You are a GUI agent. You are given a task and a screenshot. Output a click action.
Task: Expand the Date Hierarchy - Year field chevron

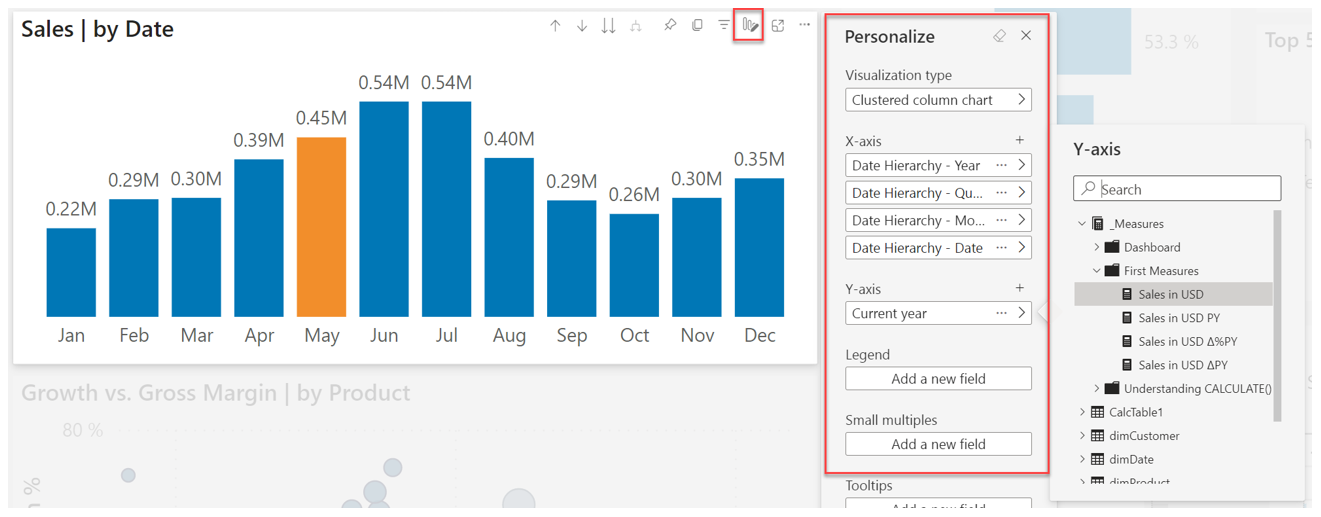point(1021,165)
